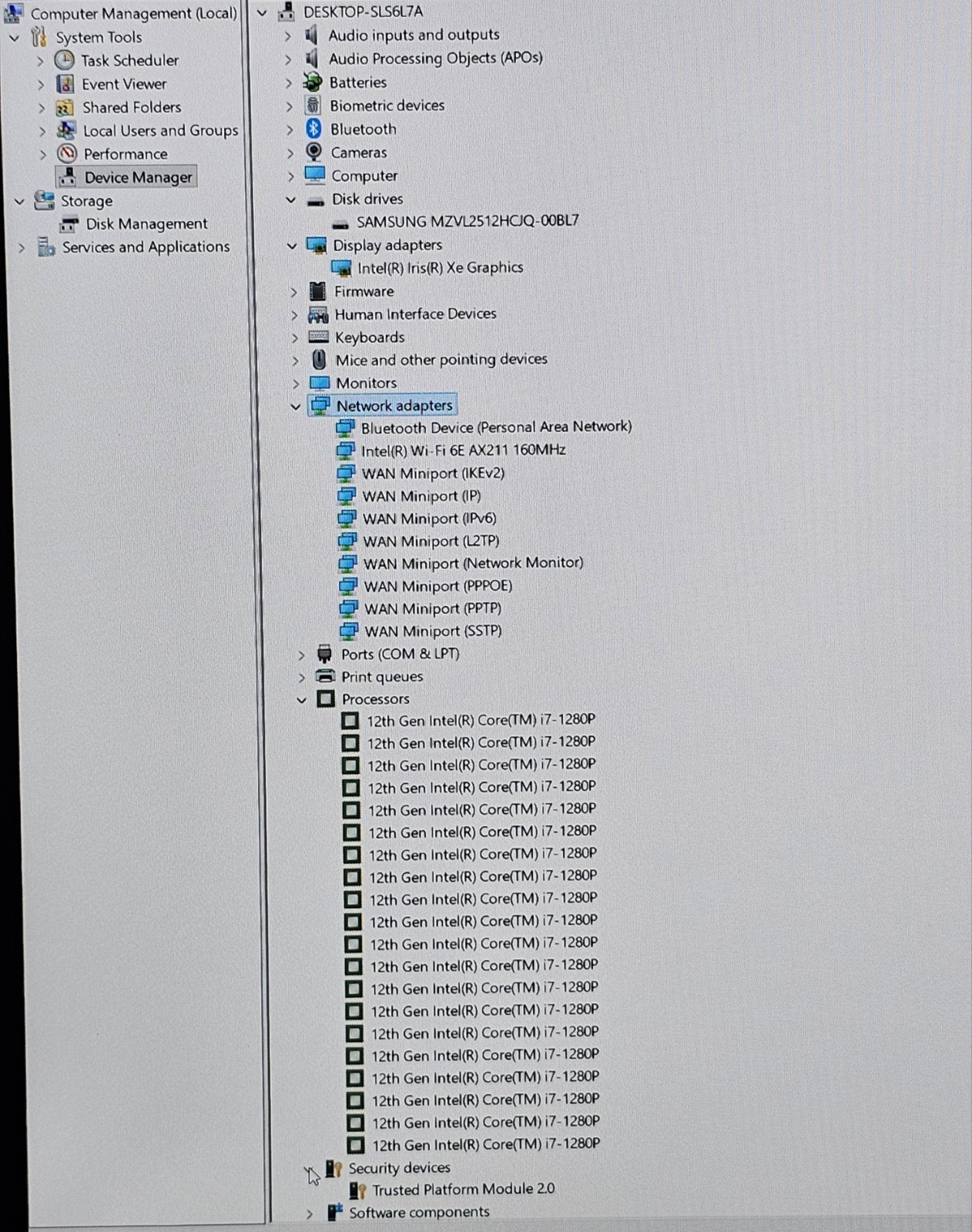Viewport: 972px width, 1232px height.
Task: Expand the Software components category
Action: [310, 1214]
